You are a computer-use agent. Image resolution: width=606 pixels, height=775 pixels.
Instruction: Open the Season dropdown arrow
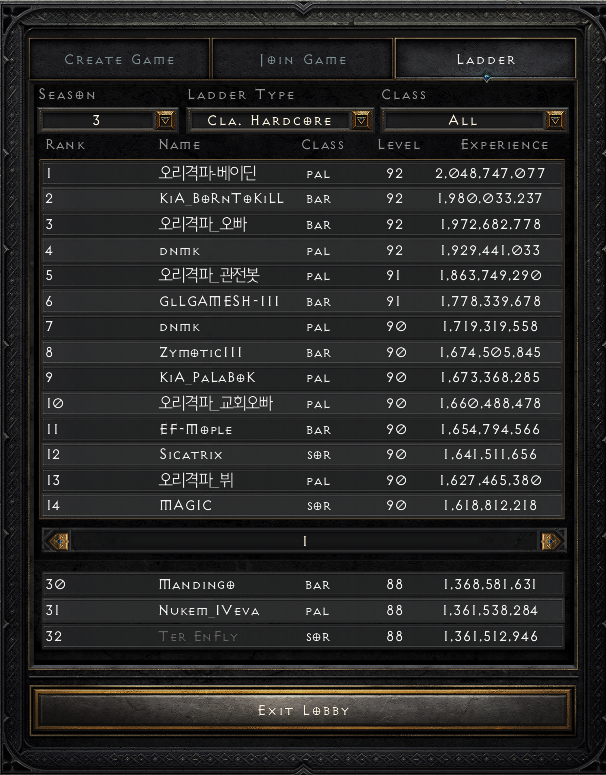click(x=165, y=120)
